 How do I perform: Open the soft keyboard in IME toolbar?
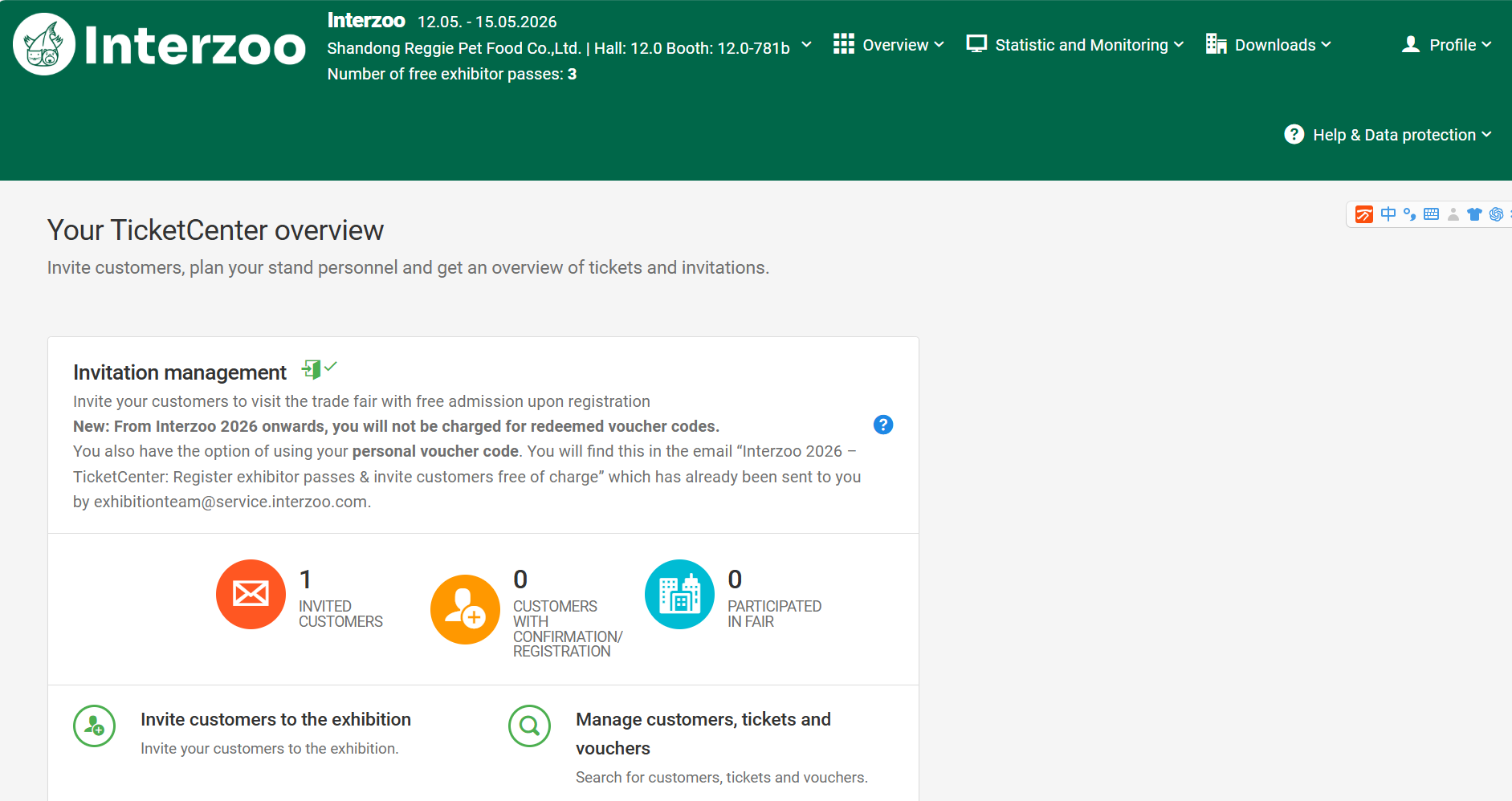pos(1431,214)
